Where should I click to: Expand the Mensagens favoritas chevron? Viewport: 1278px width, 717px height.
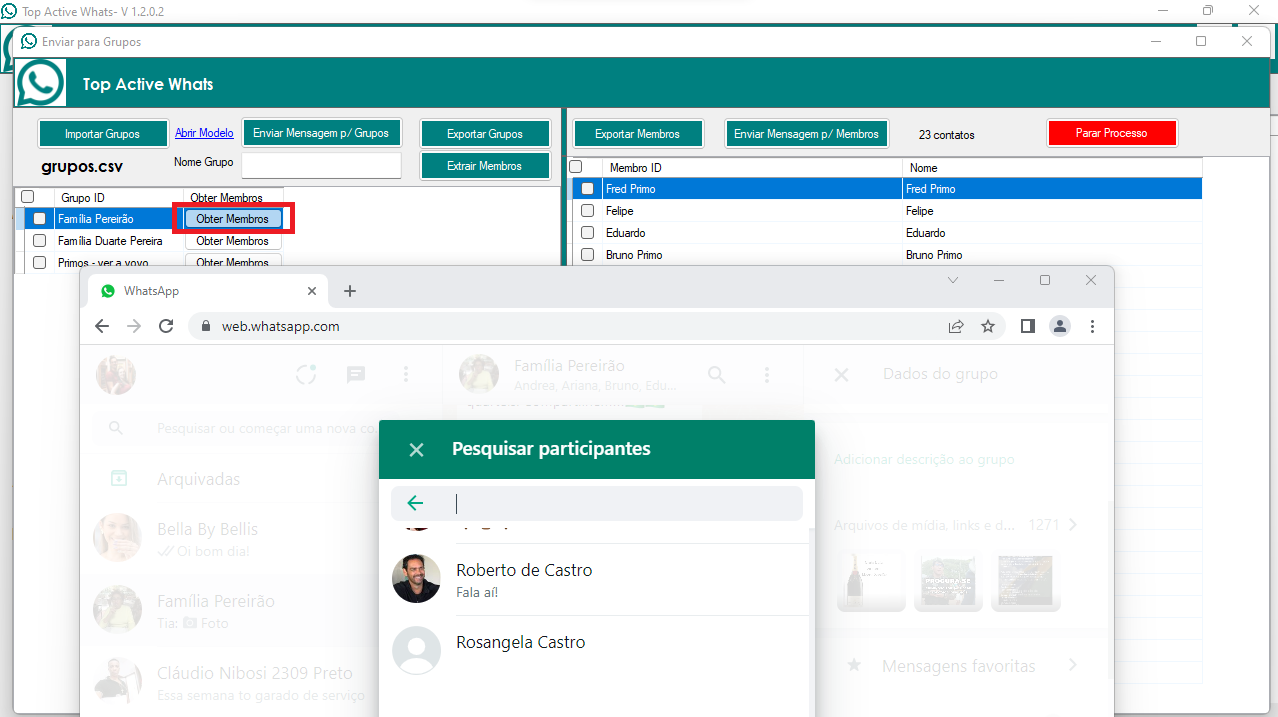tap(1072, 665)
